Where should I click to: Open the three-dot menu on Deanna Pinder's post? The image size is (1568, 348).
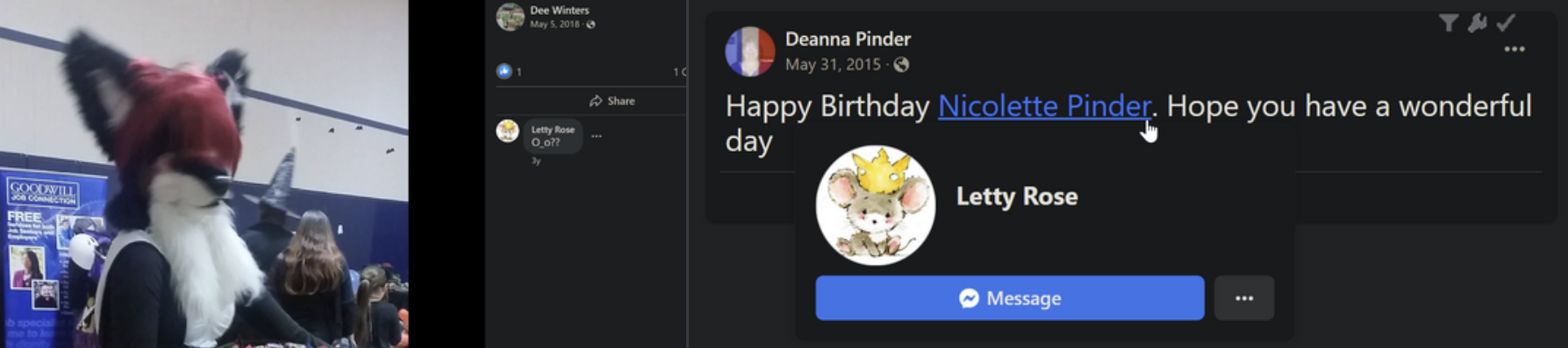point(1514,49)
